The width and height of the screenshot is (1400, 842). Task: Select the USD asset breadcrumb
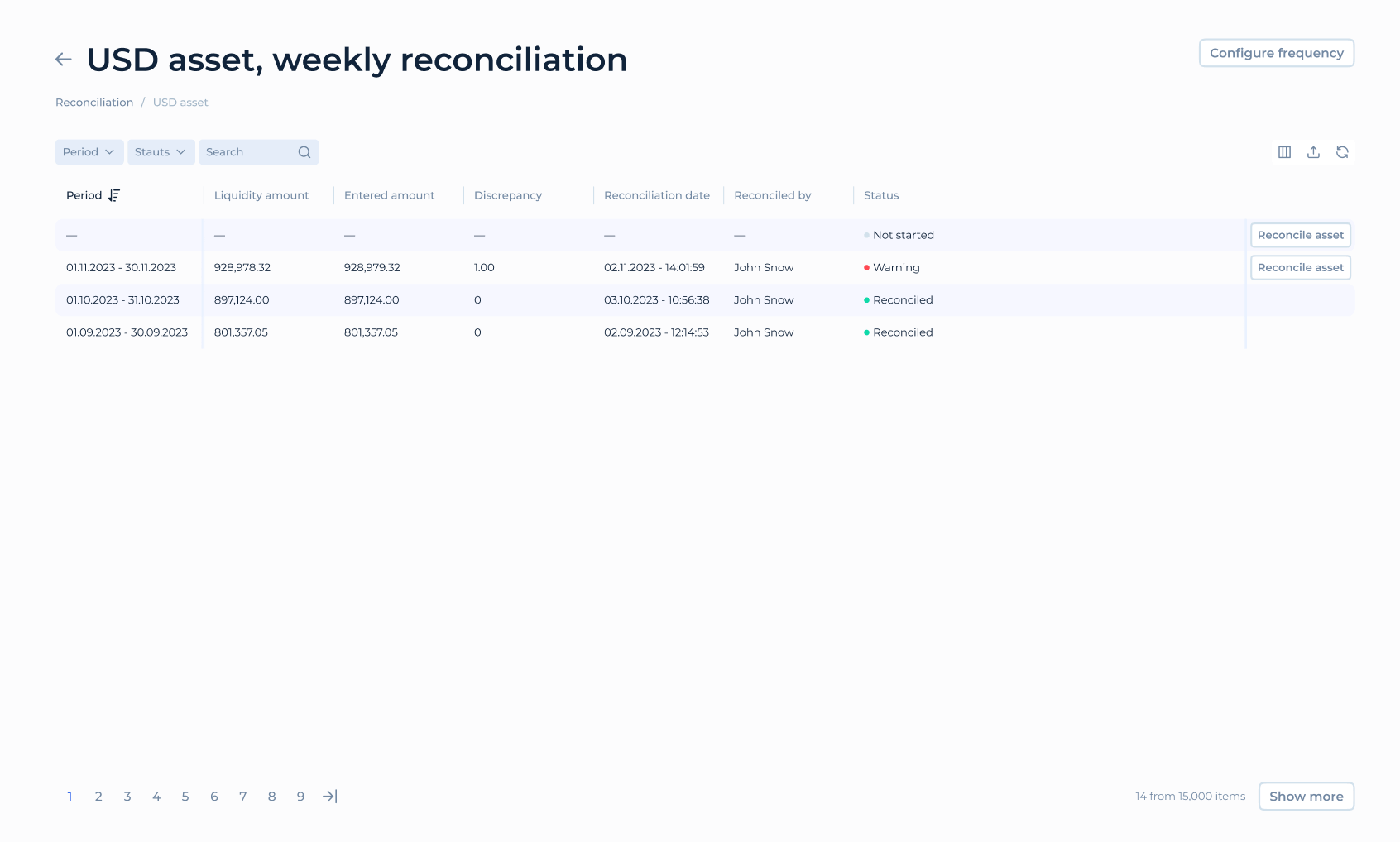pyautogui.click(x=180, y=102)
